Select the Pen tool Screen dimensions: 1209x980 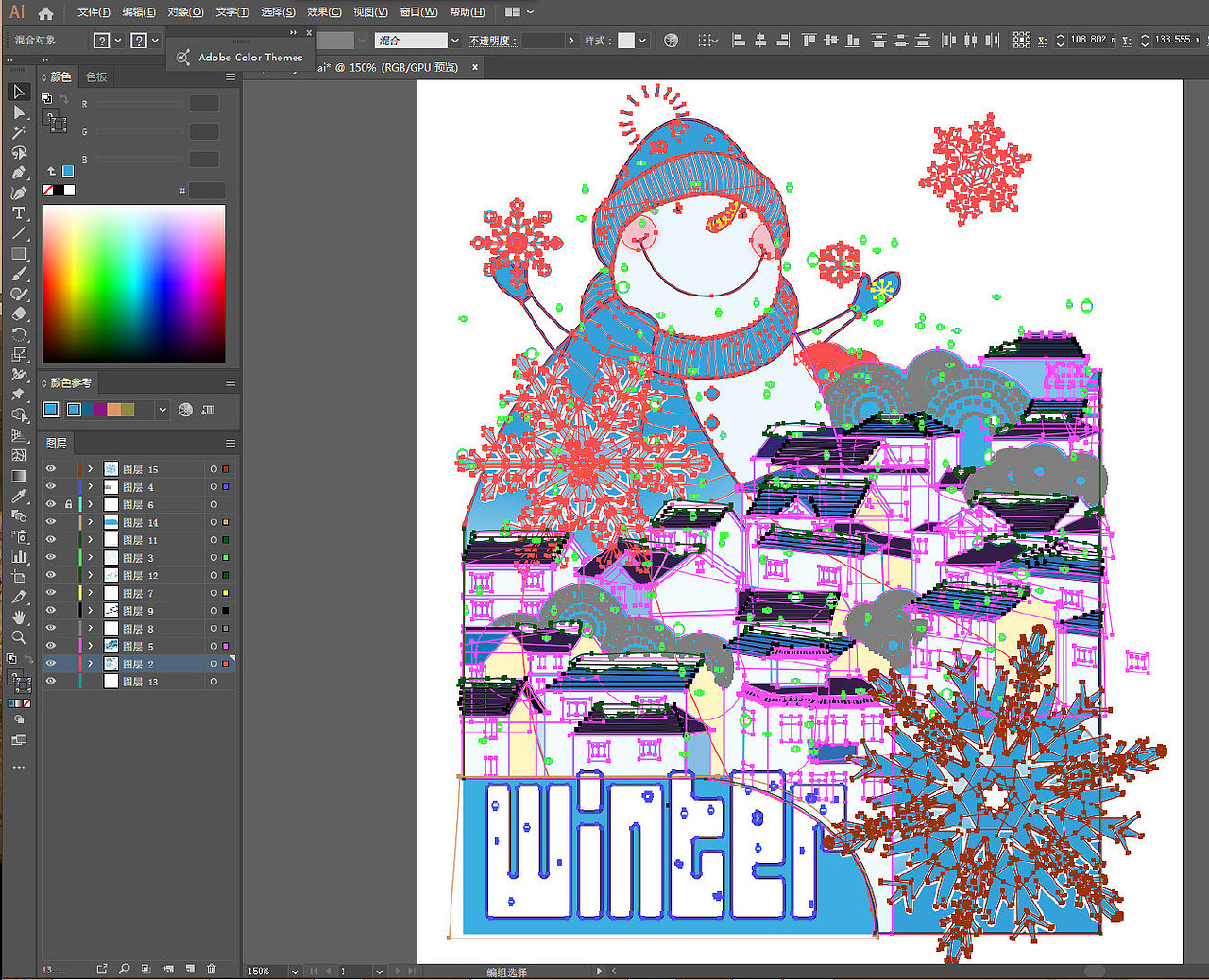tap(19, 173)
